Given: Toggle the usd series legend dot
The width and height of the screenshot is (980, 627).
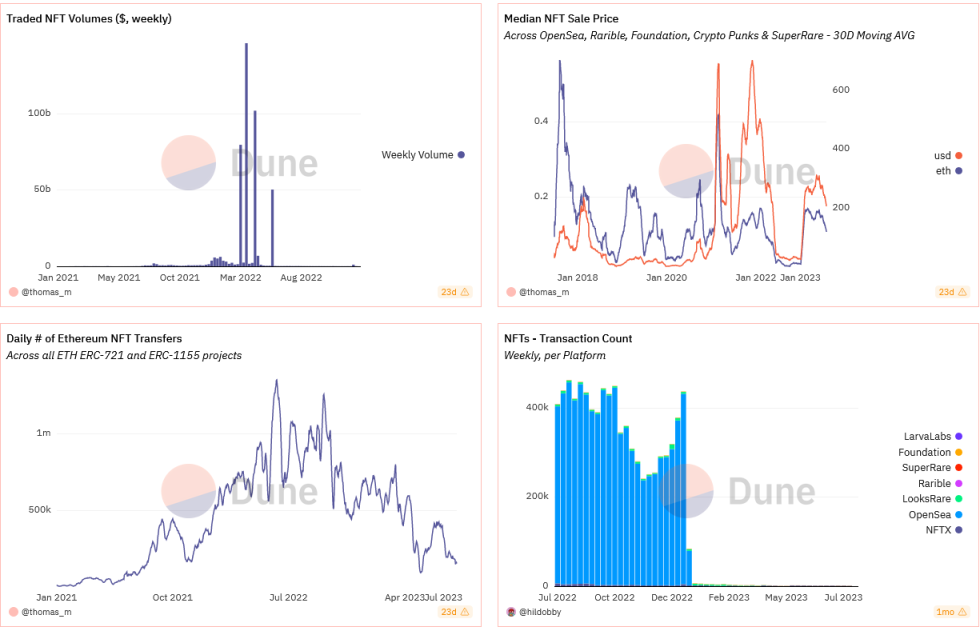Looking at the screenshot, I should [x=959, y=156].
